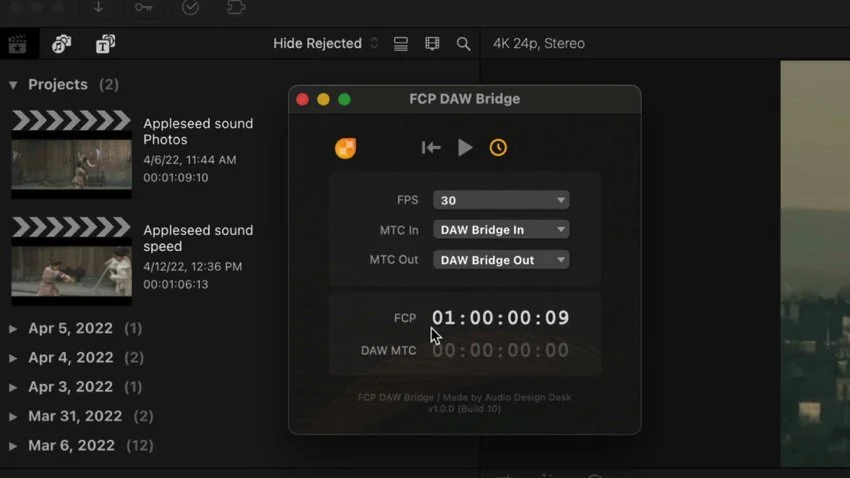Toggle clip appearance list view icon

pyautogui.click(x=401, y=44)
